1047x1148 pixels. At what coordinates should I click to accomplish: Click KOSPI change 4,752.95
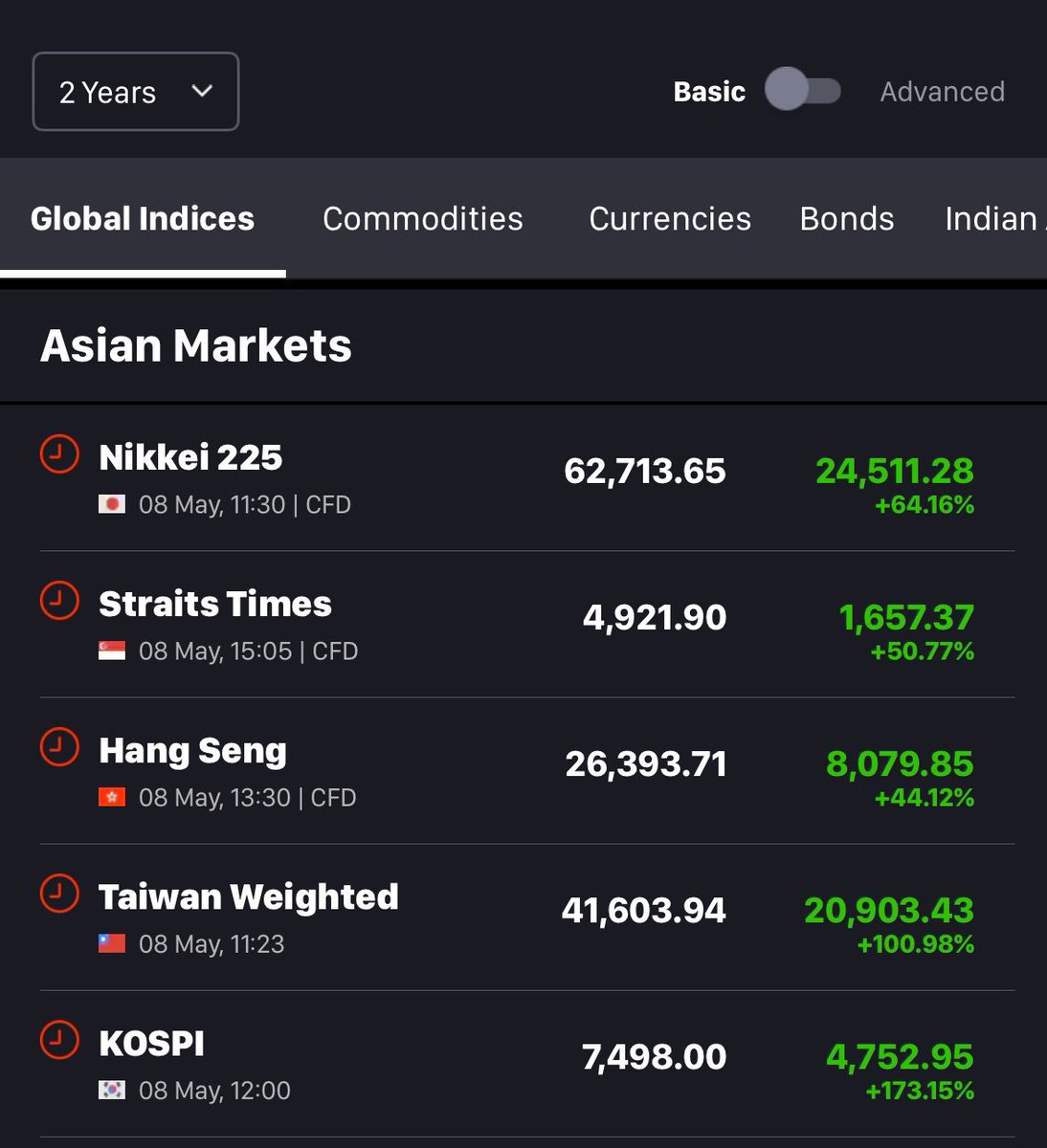click(x=900, y=1056)
